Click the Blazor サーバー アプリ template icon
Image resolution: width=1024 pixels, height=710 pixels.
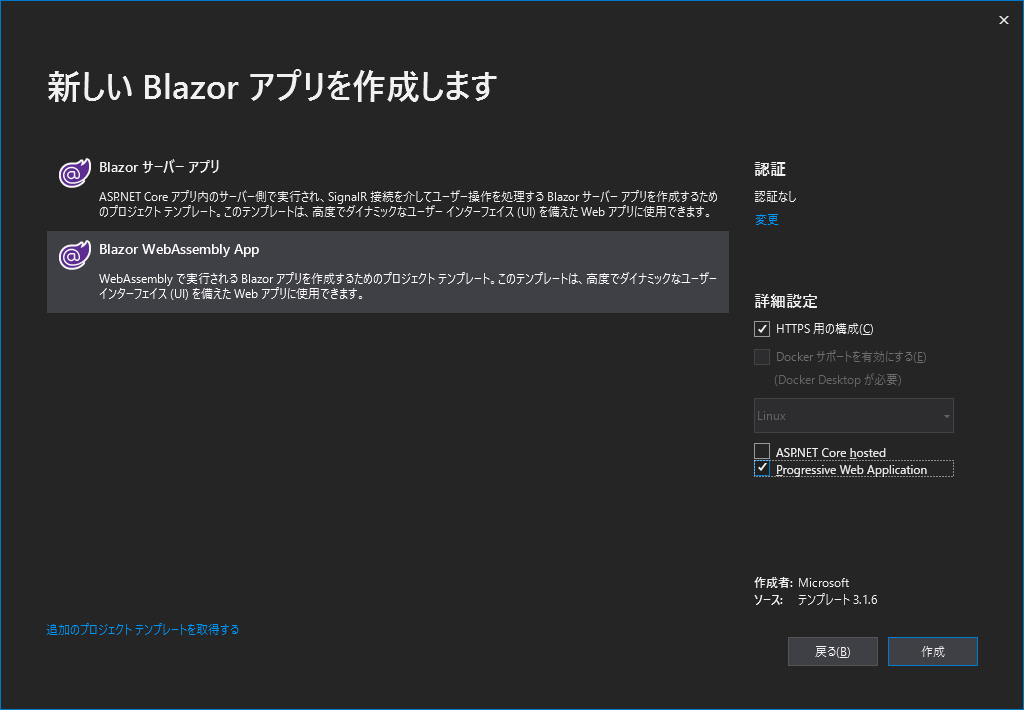coord(74,173)
